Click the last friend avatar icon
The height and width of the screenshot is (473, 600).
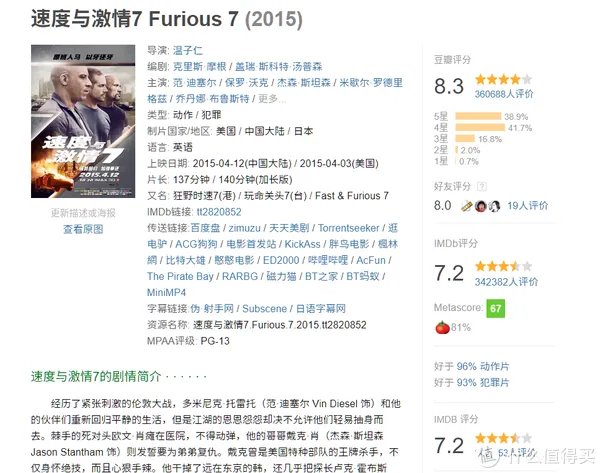[493, 205]
